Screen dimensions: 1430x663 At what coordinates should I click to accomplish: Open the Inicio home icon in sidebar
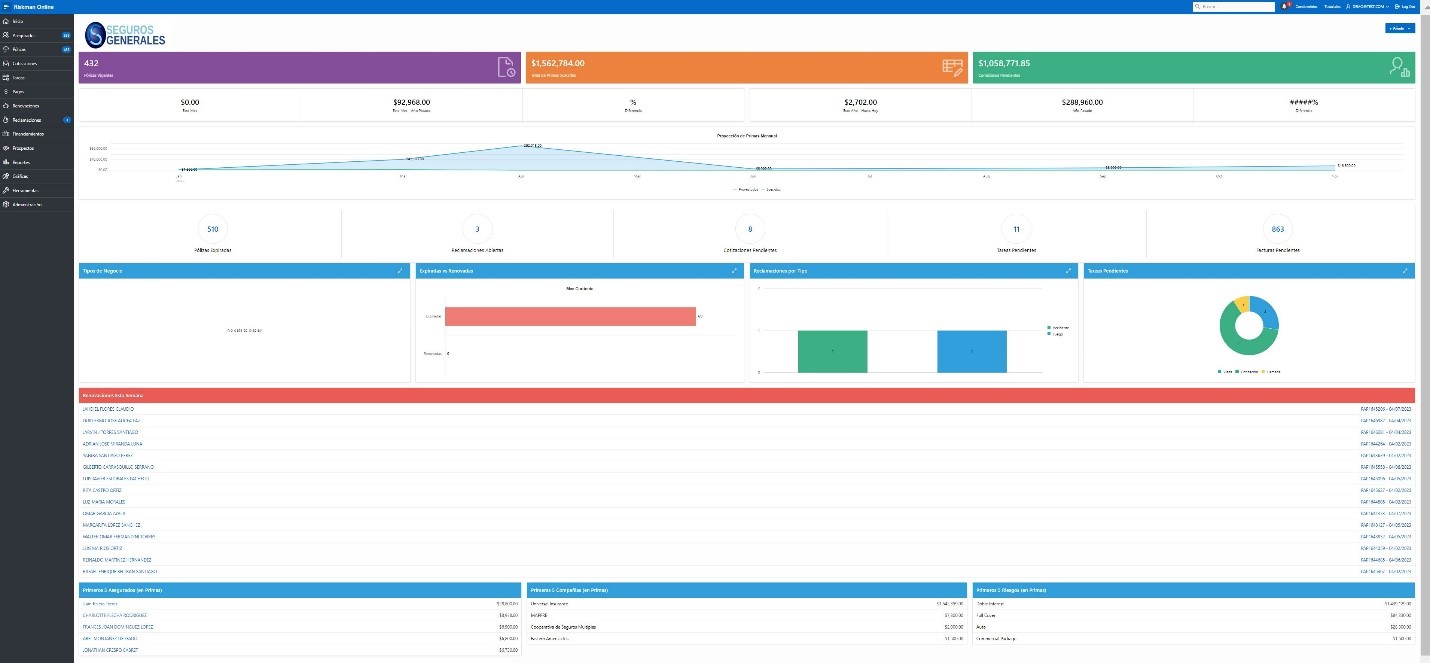tap(6, 20)
